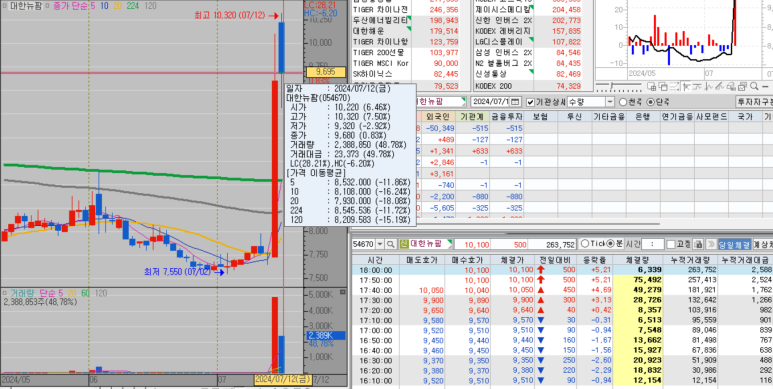Click the magnifier search icon beside code 54670
The height and width of the screenshot is (389, 773).
tap(390, 245)
